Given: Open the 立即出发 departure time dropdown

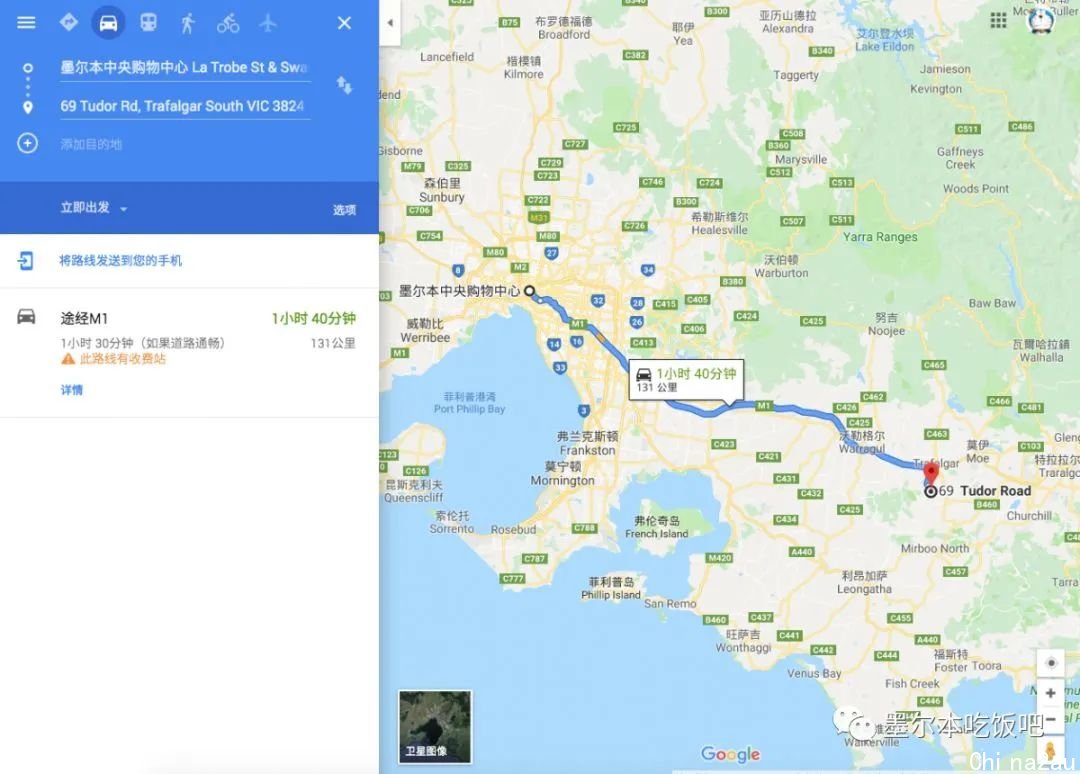Looking at the screenshot, I should pos(94,208).
